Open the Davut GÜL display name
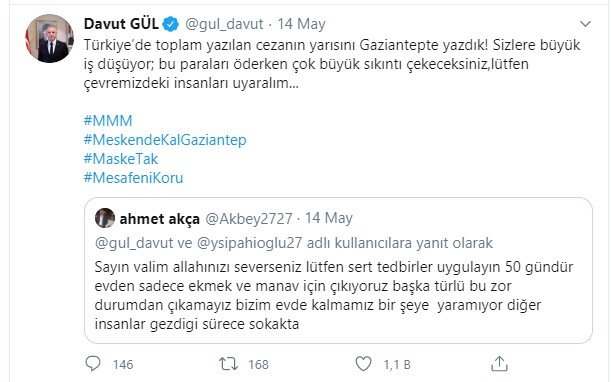 (x=121, y=24)
